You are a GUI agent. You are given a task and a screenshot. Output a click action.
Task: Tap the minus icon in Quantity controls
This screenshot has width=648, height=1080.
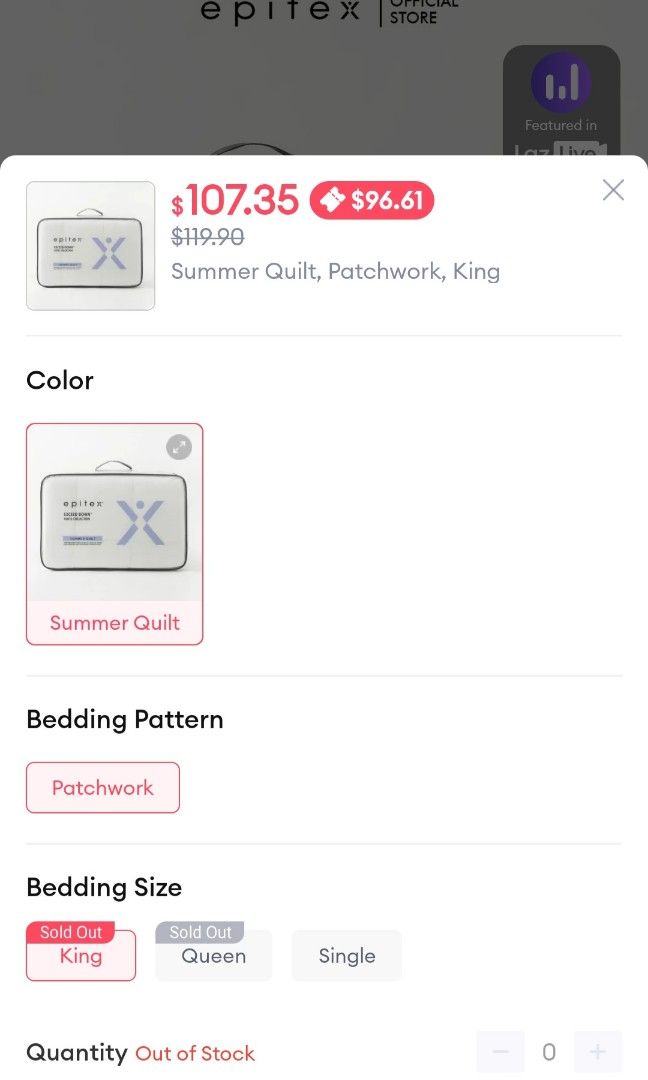click(500, 1052)
